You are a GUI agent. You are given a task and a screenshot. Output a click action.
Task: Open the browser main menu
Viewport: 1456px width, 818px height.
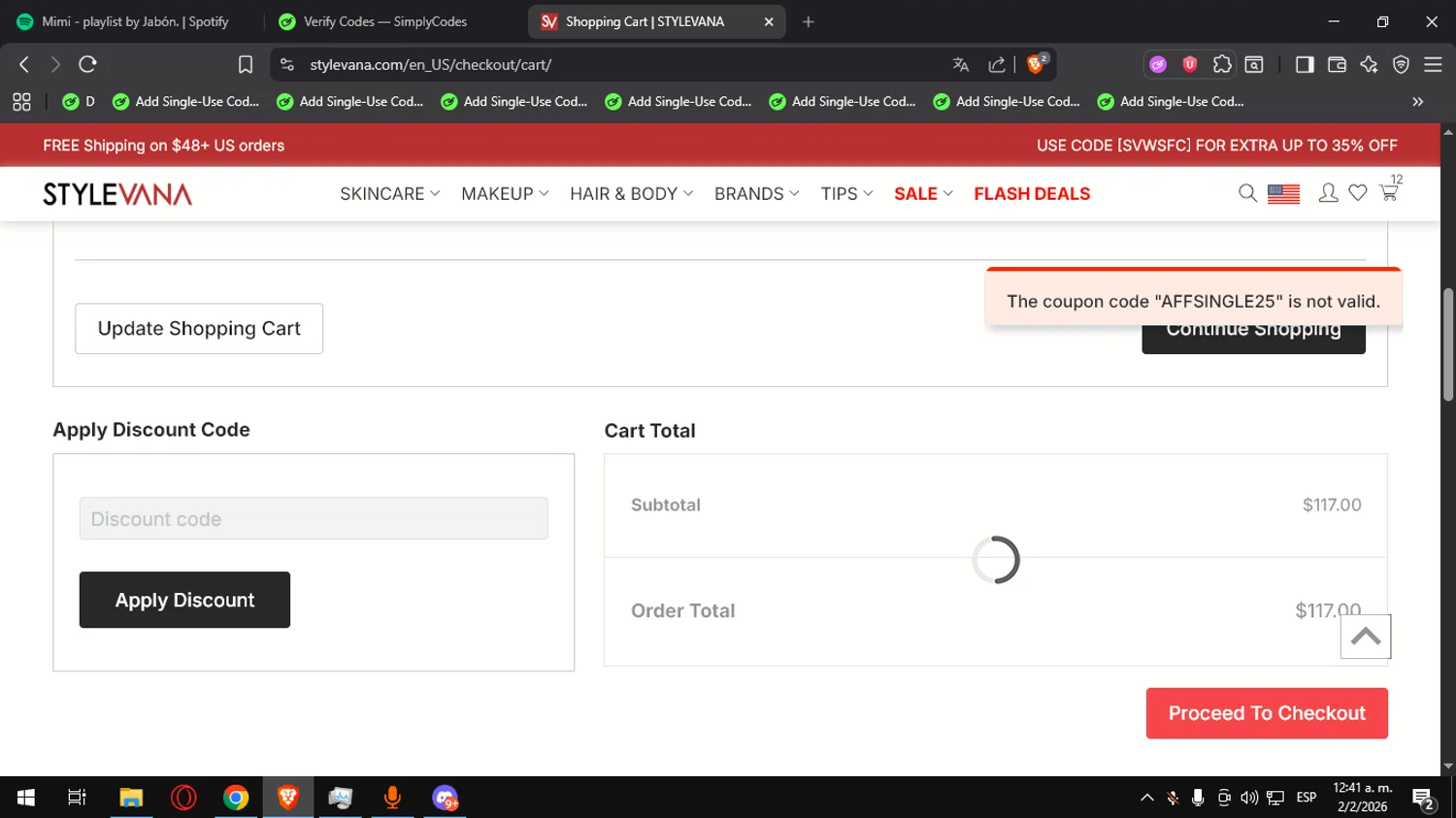[x=1433, y=64]
